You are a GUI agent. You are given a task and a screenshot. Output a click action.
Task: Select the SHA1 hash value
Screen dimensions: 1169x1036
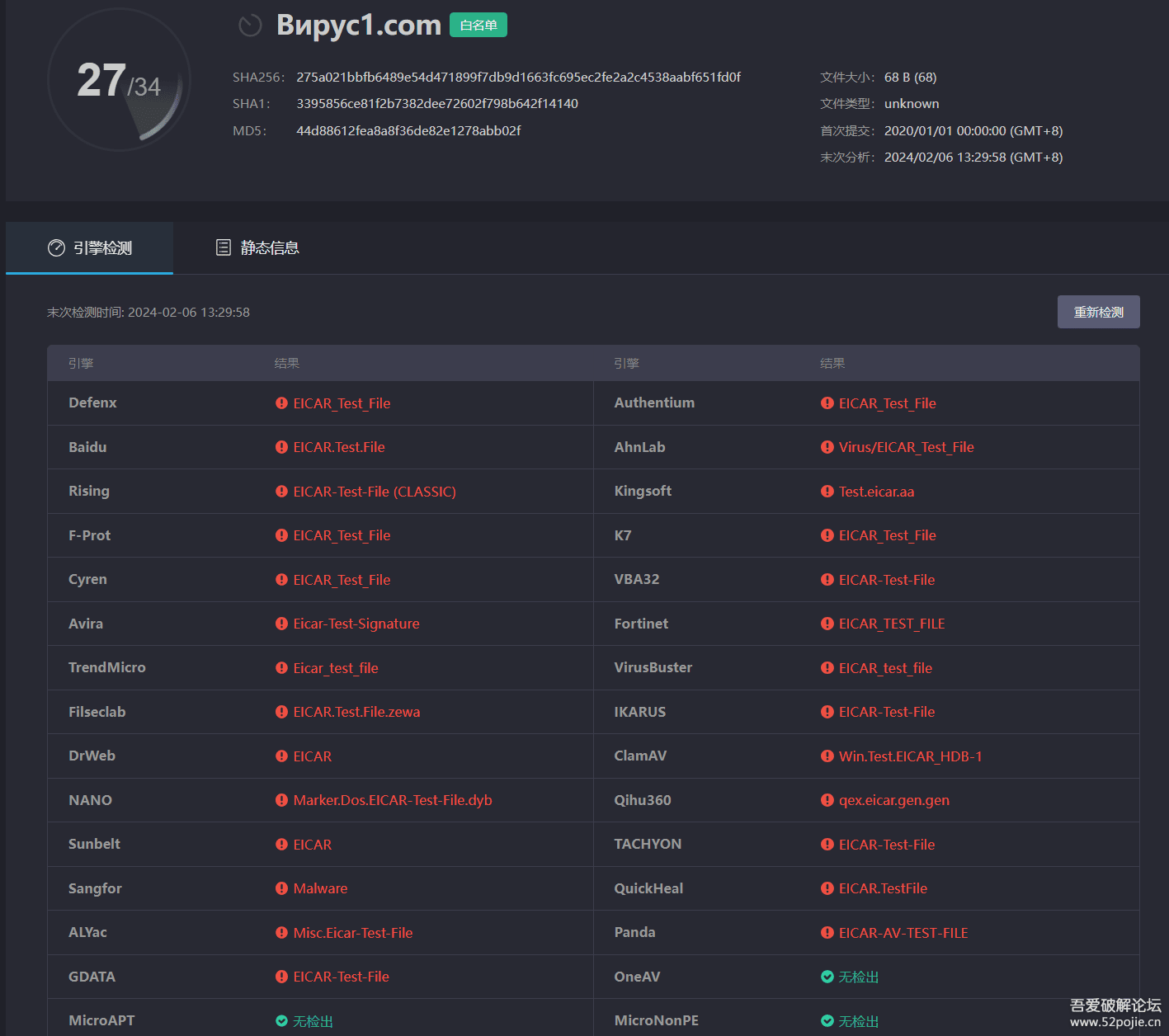(437, 104)
